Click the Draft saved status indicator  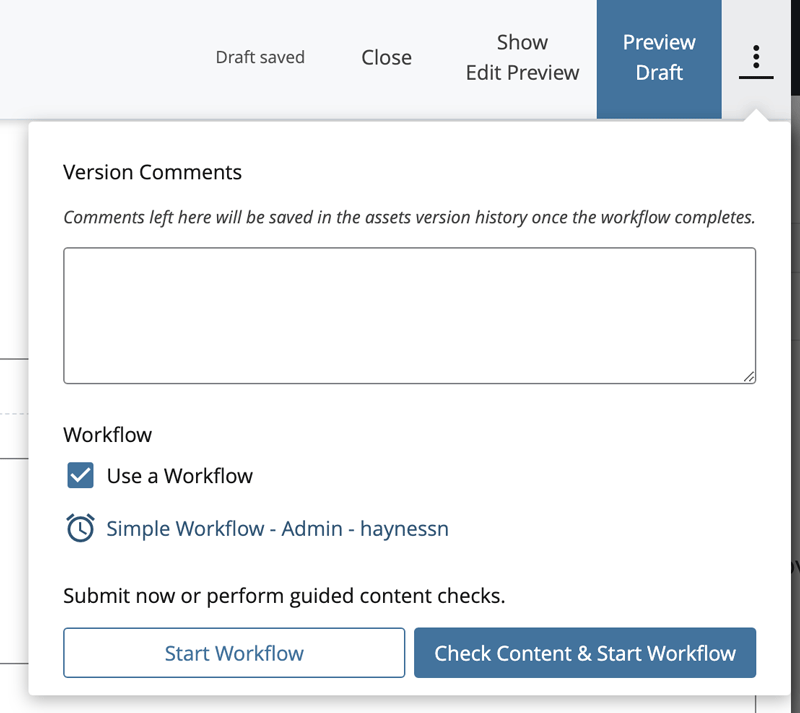coord(260,57)
